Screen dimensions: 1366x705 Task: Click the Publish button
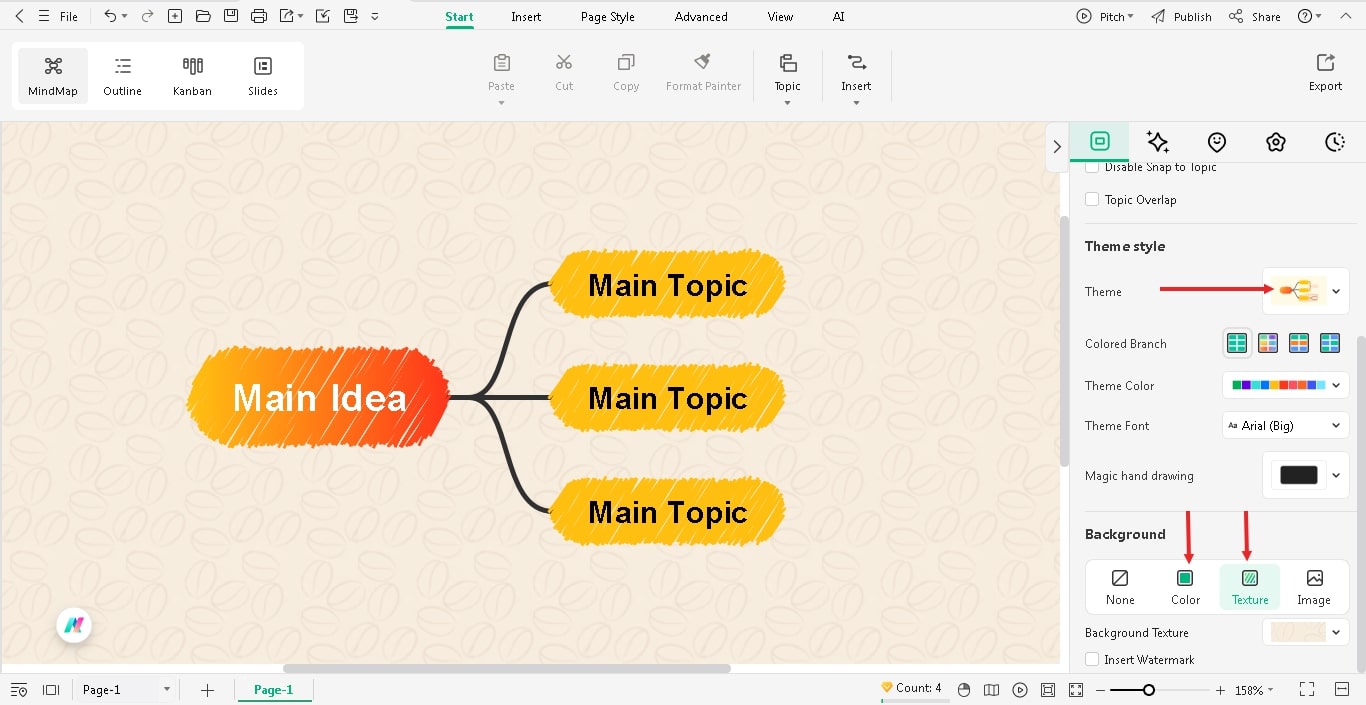pyautogui.click(x=1181, y=16)
